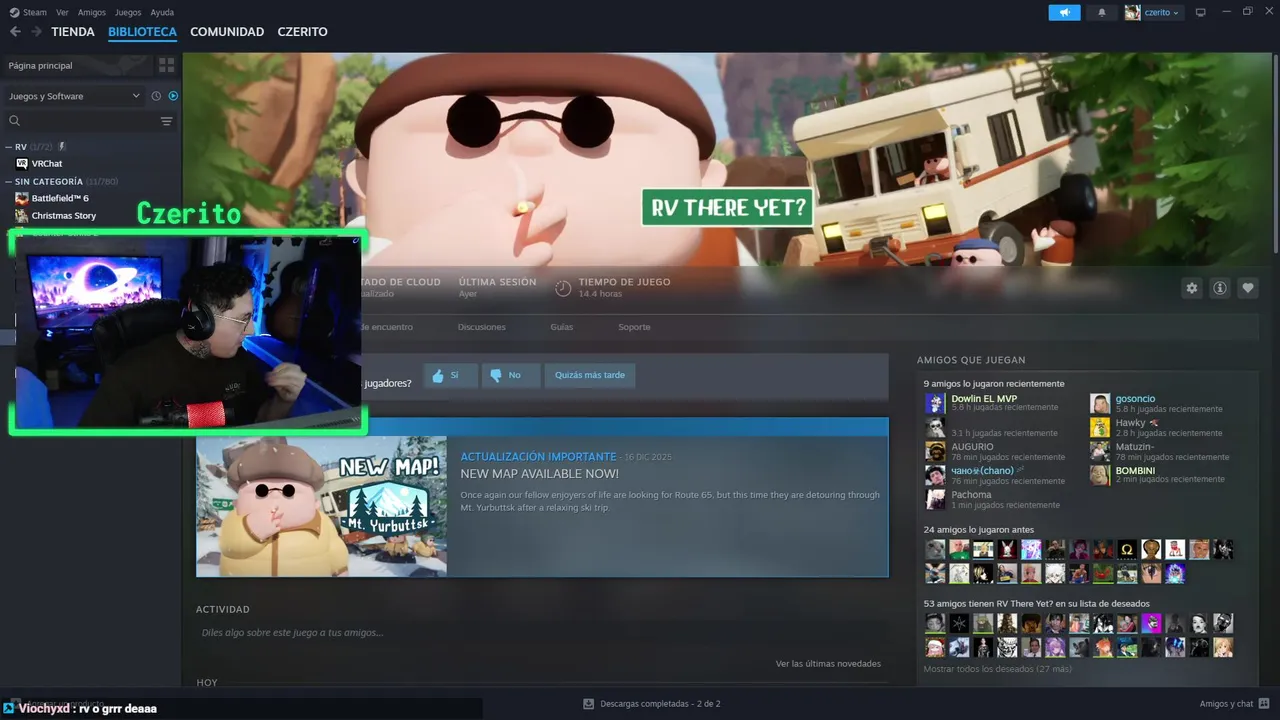Switch to Big Picture mode icon
The width and height of the screenshot is (1280, 720).
[x=1201, y=12]
